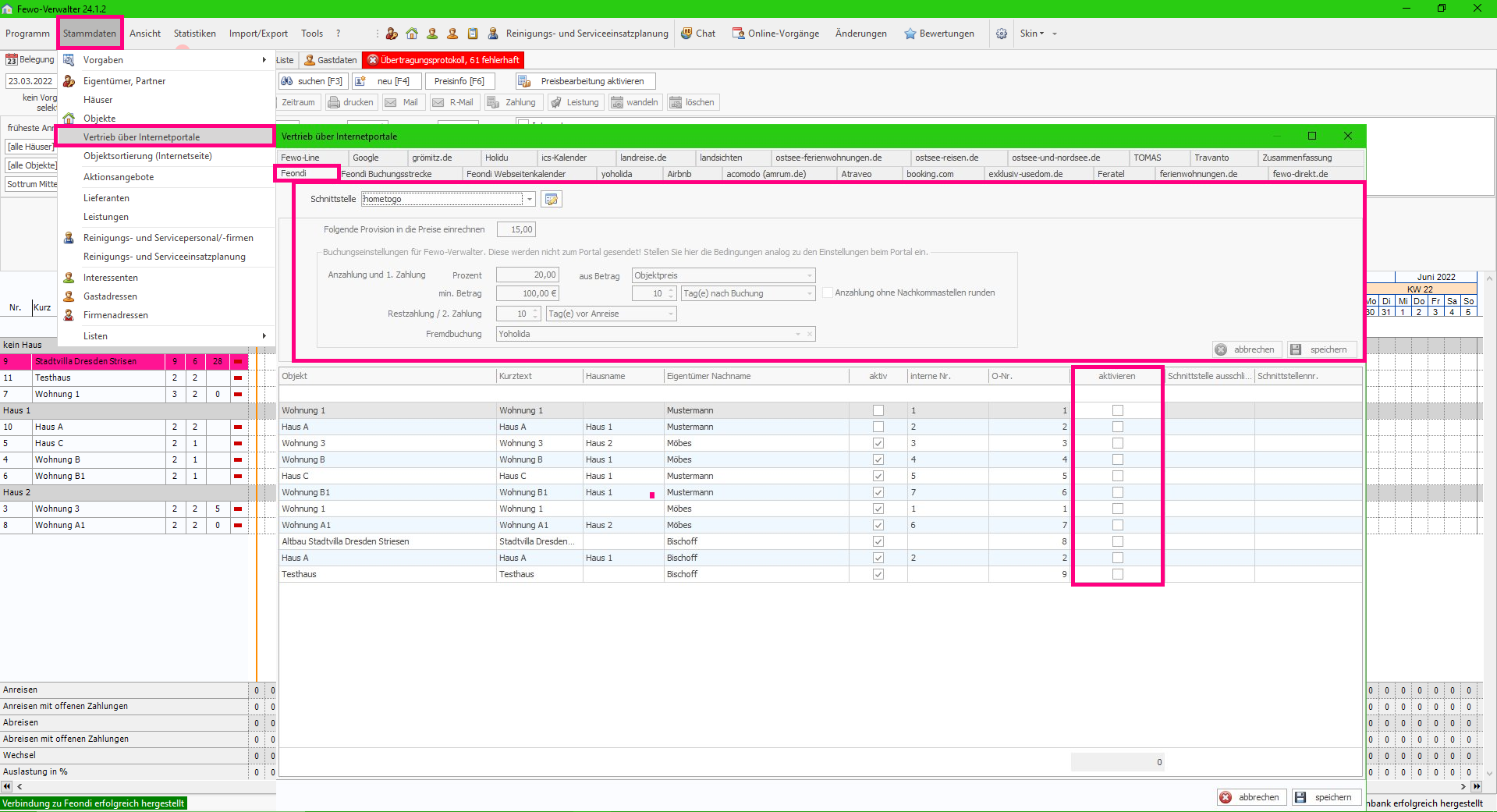Expand the Vorgaben submenu arrow

coord(264,60)
